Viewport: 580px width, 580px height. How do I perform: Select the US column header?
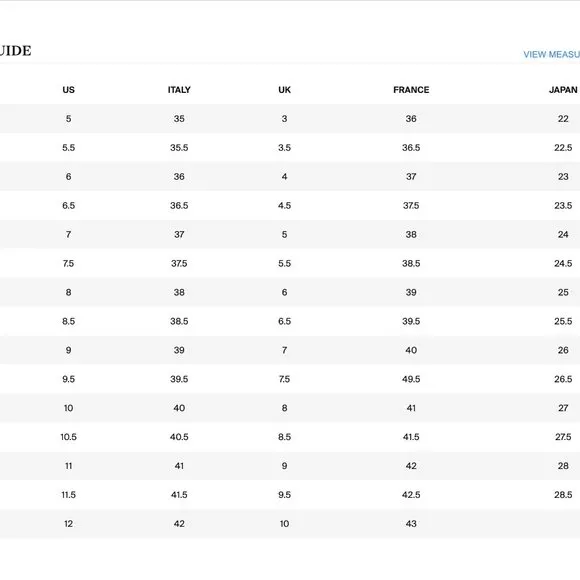click(68, 90)
